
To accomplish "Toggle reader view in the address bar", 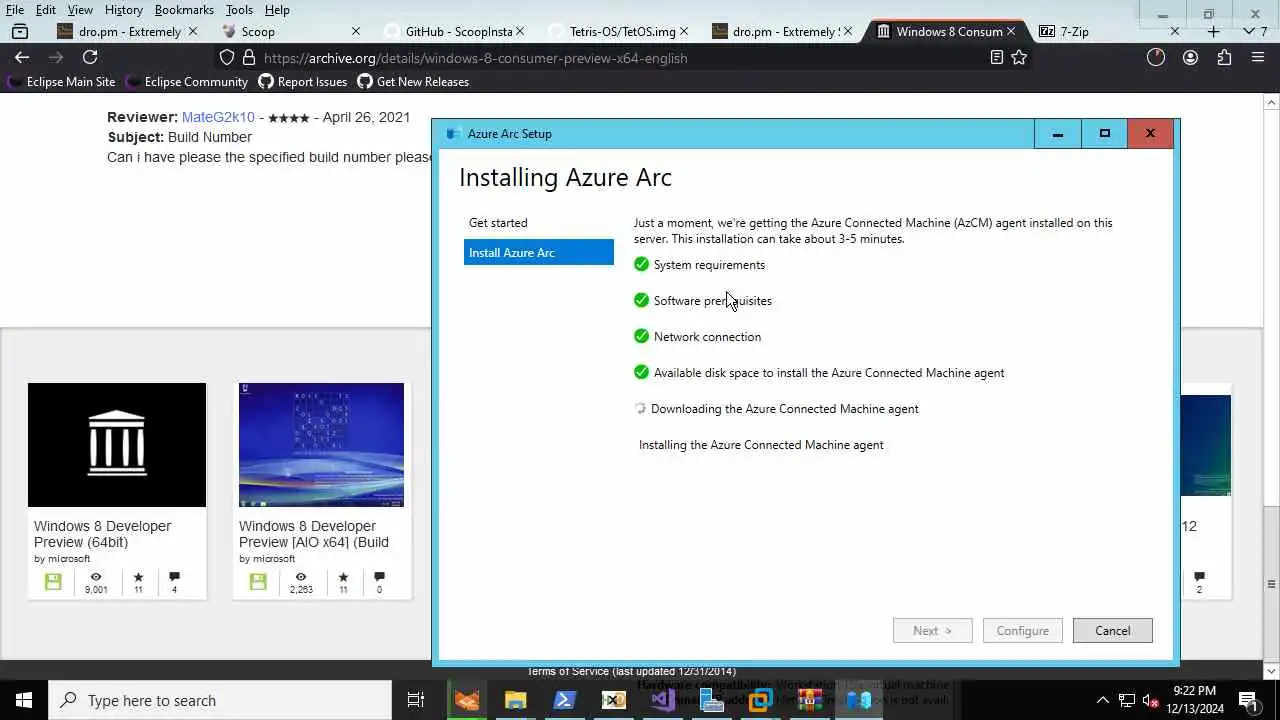I will 996,58.
